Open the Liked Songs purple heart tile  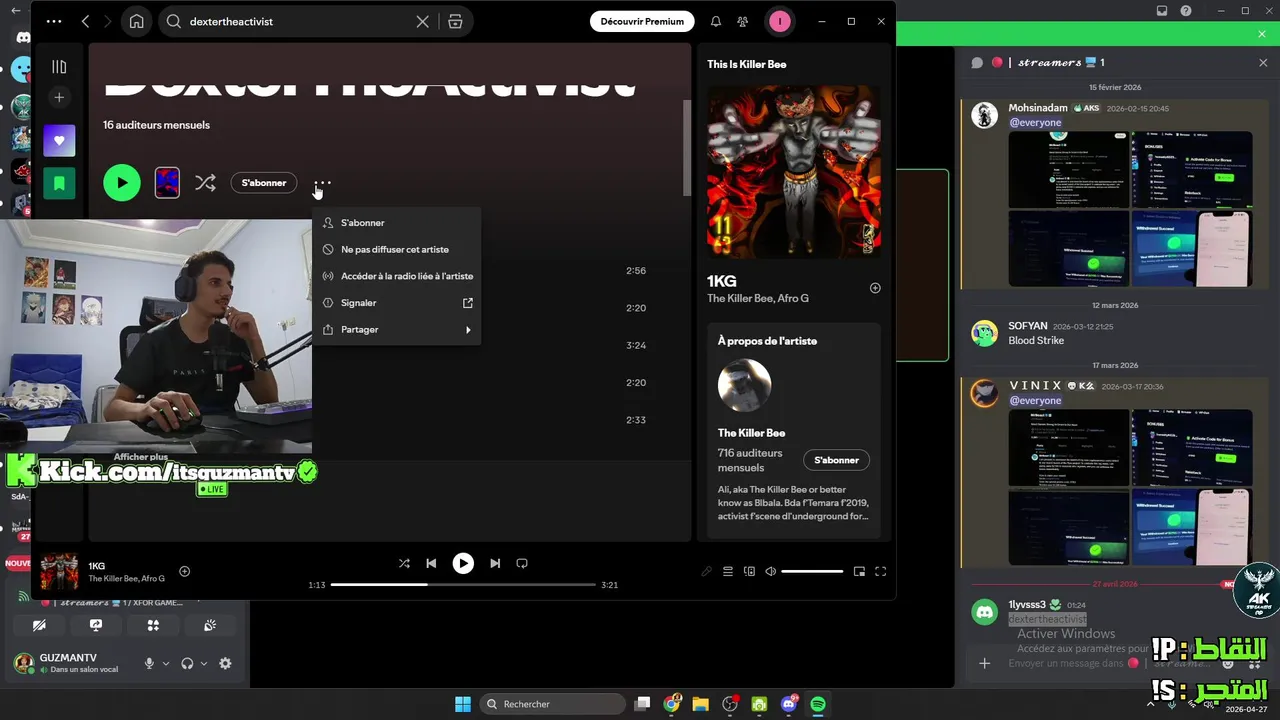59,141
